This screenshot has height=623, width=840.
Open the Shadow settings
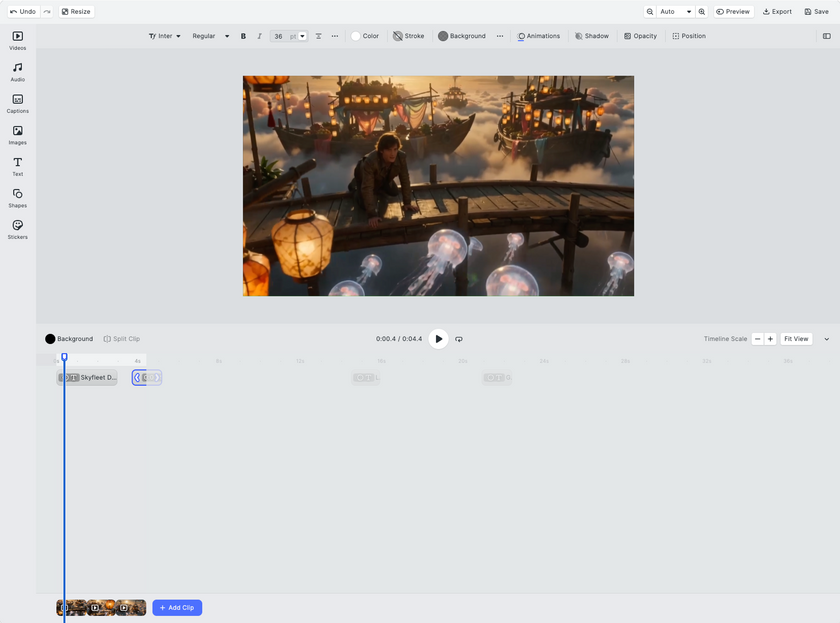pyautogui.click(x=592, y=36)
